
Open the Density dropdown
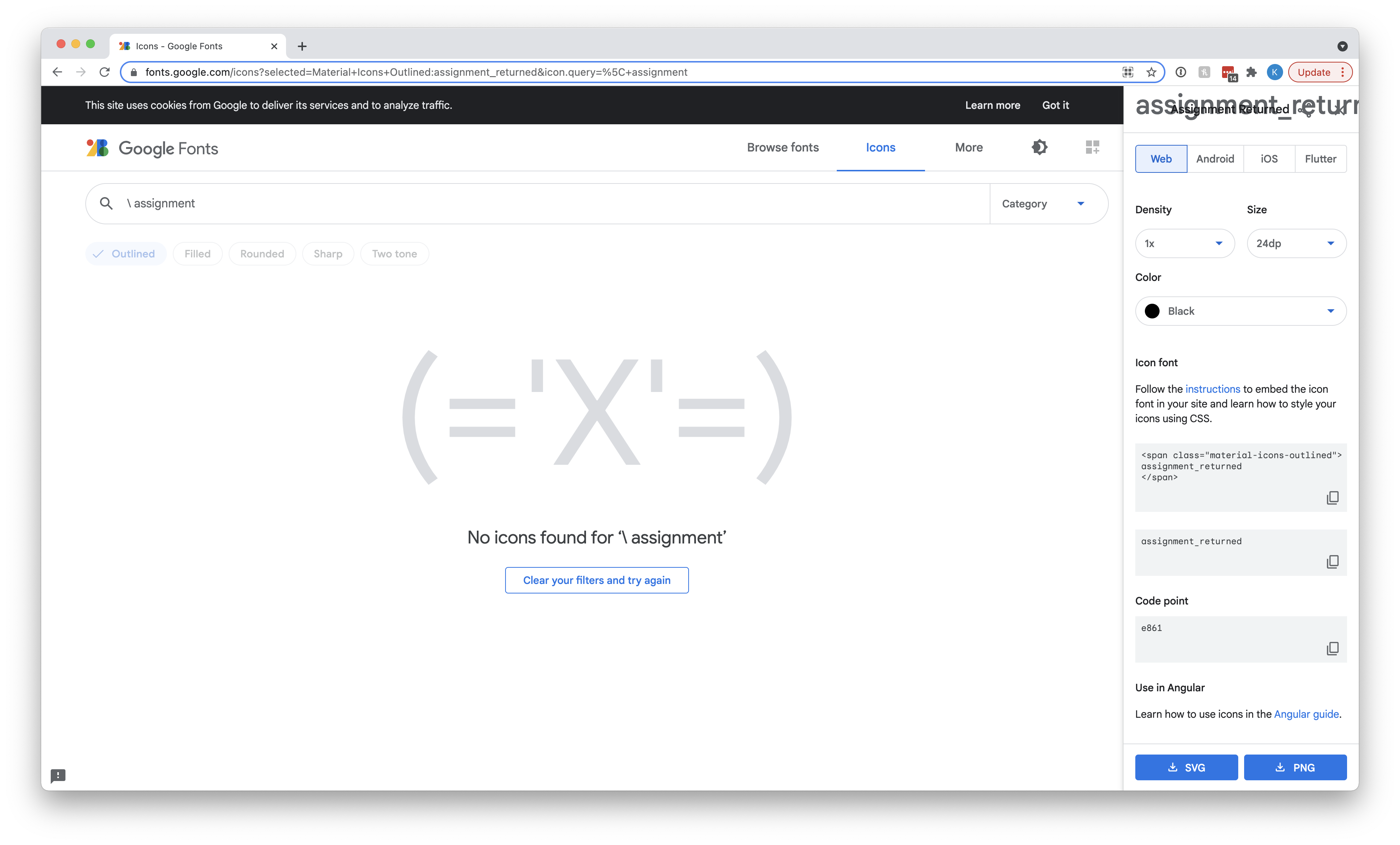(1185, 243)
